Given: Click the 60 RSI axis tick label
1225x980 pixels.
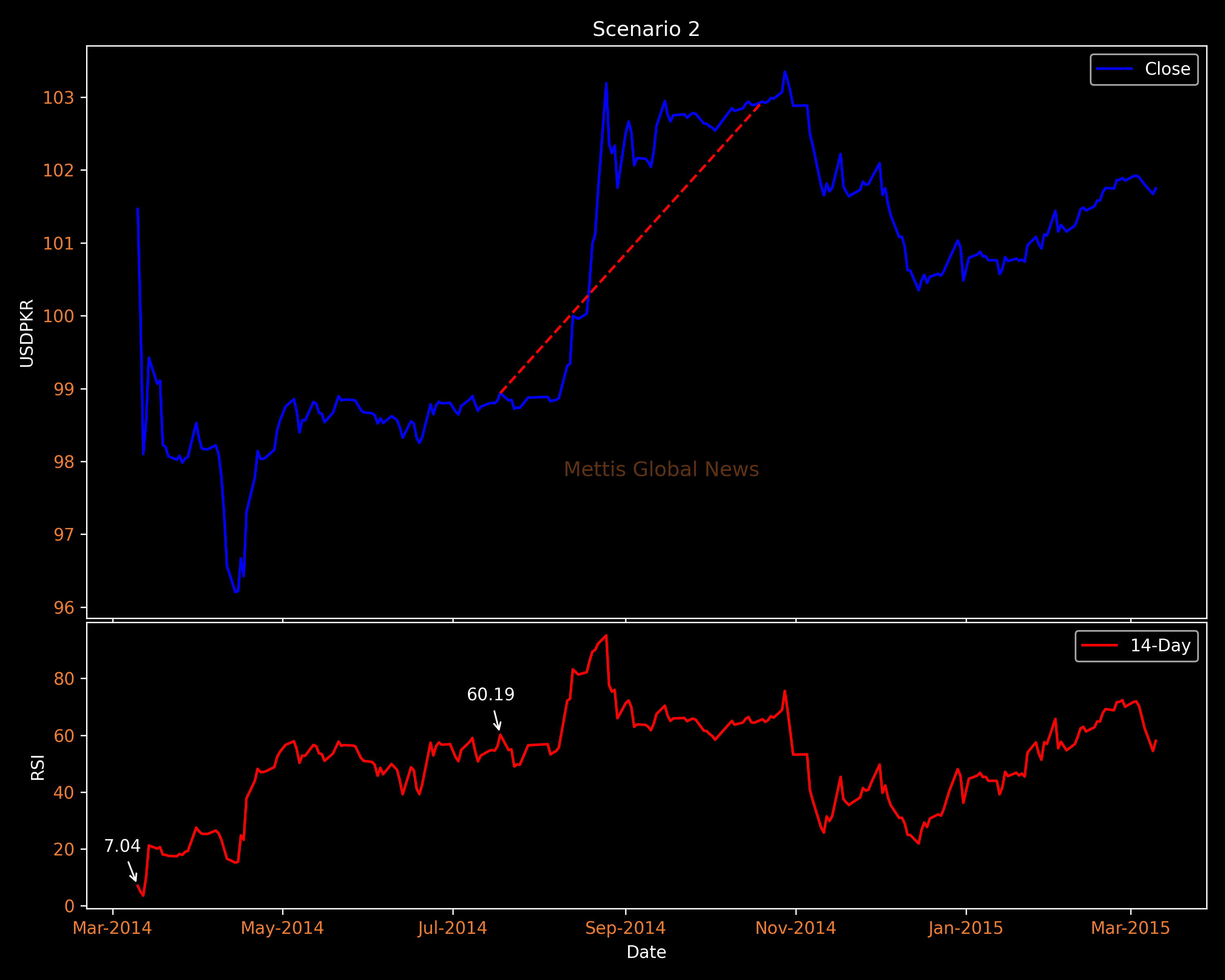Looking at the screenshot, I should (64, 736).
